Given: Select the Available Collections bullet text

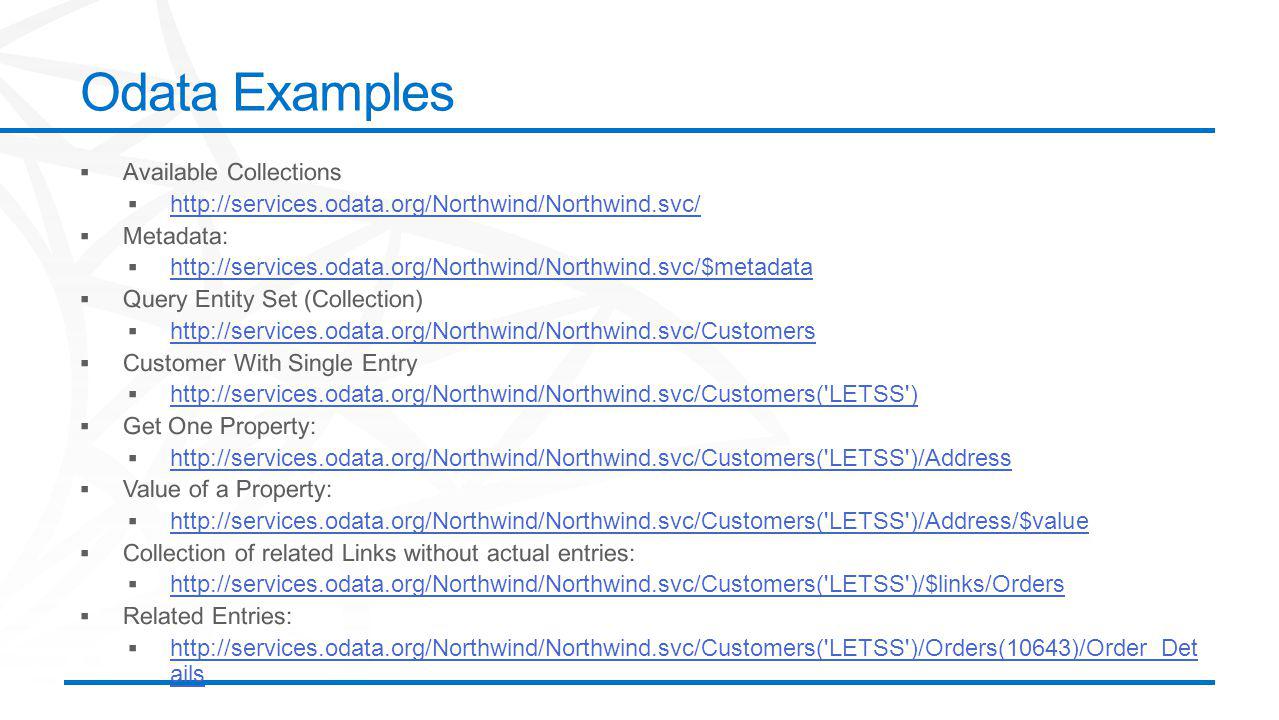Looking at the screenshot, I should click(x=232, y=172).
